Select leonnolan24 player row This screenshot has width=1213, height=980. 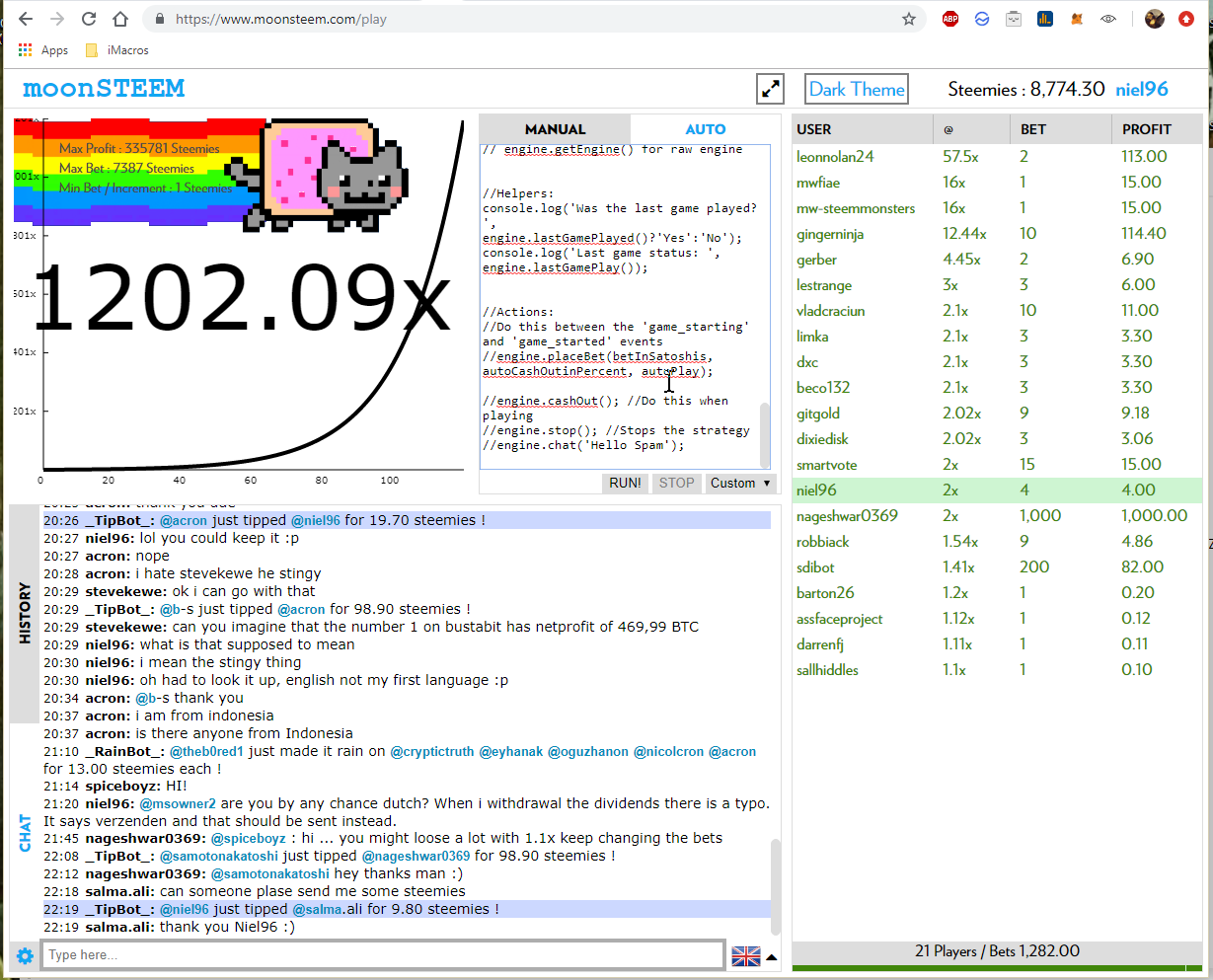click(x=998, y=156)
